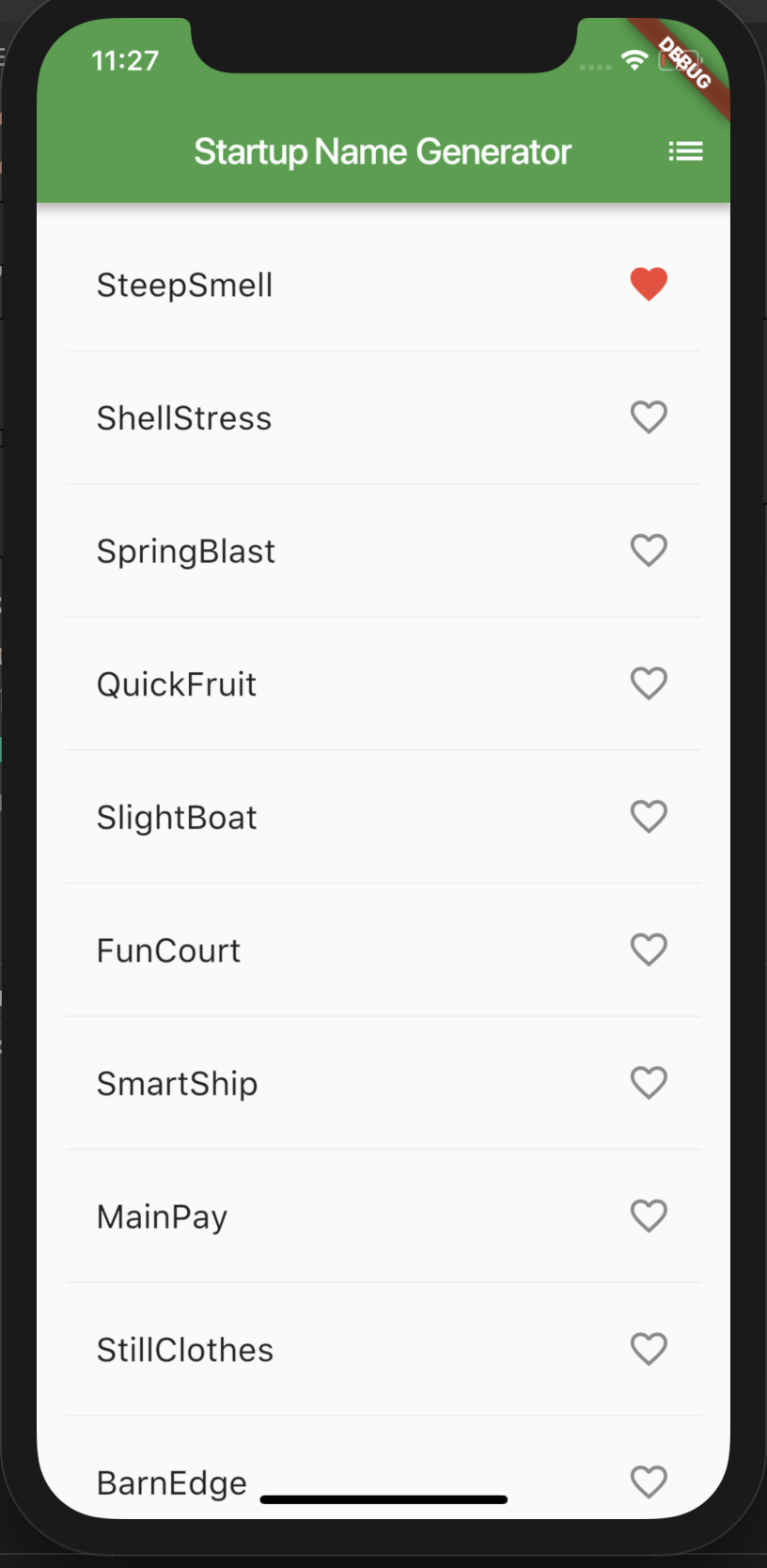This screenshot has height=1568, width=767.
Task: Tap the 11:27 clock in status bar
Action: [x=125, y=61]
